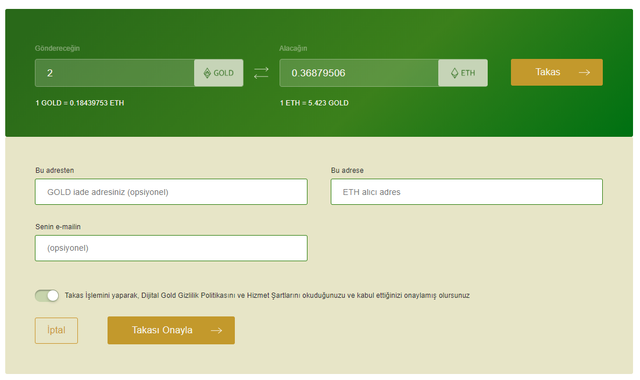Click the ETH alıcı adres input

click(467, 192)
